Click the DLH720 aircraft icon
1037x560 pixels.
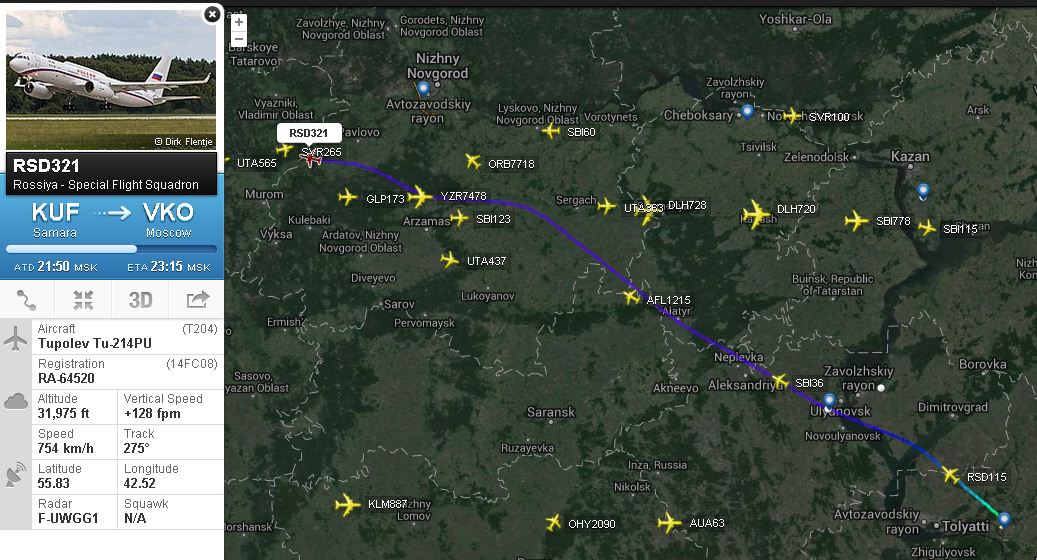[755, 214]
